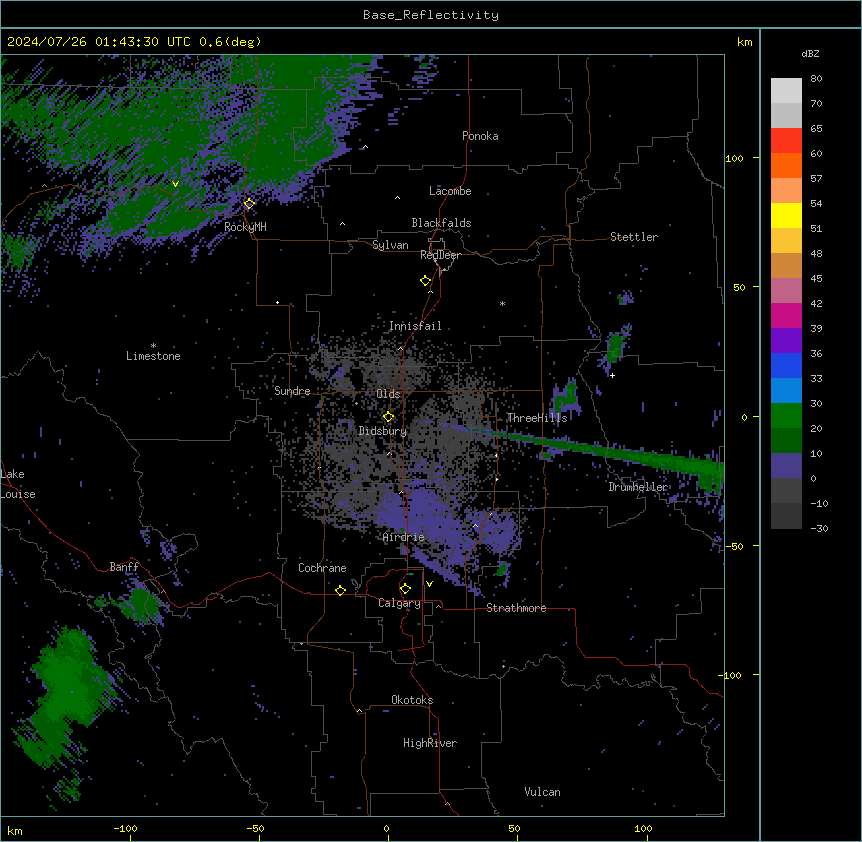Click the ThreeHills label
The height and width of the screenshot is (842, 862).
point(537,418)
